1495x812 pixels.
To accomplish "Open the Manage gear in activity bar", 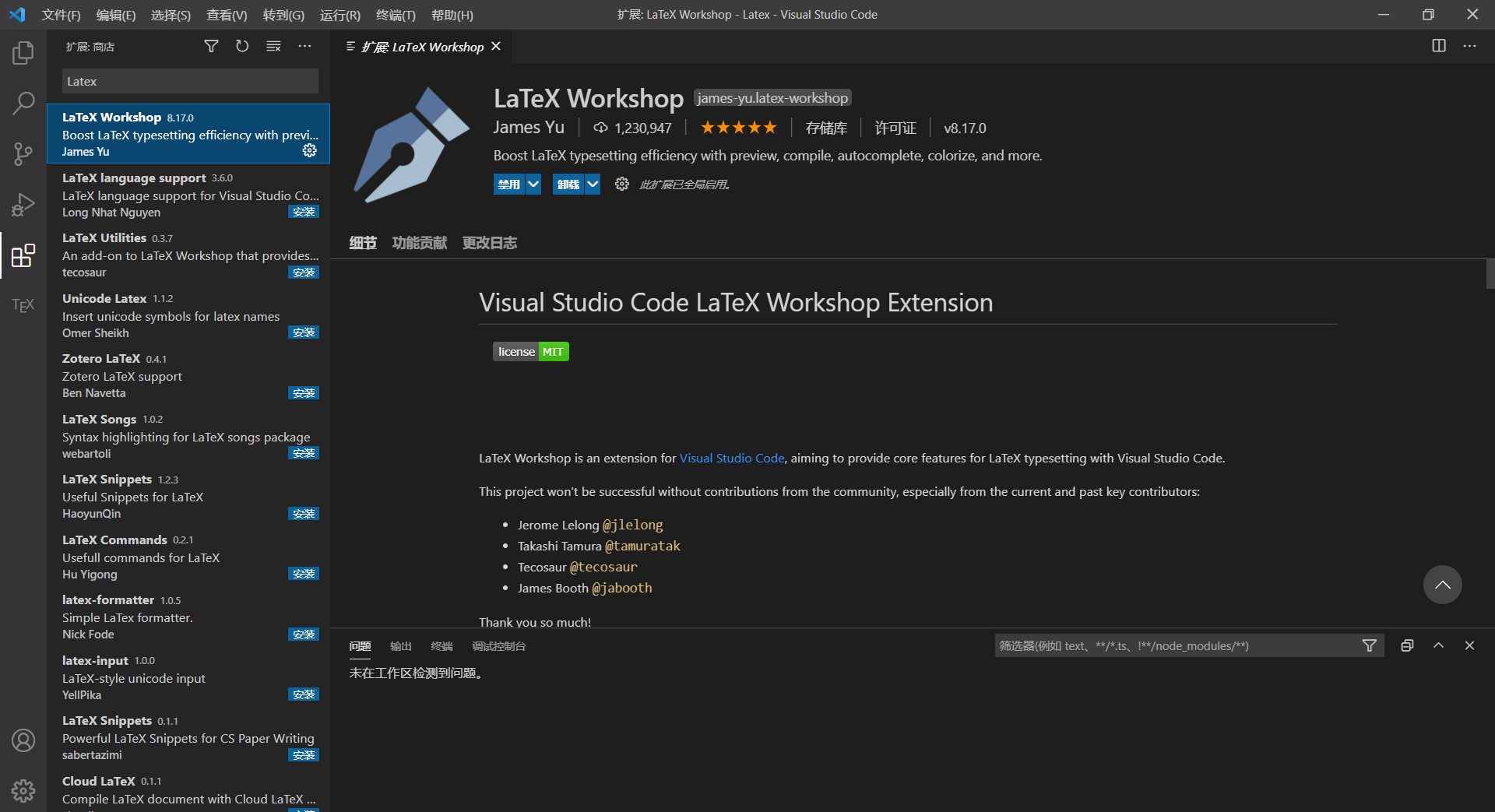I will click(23, 791).
